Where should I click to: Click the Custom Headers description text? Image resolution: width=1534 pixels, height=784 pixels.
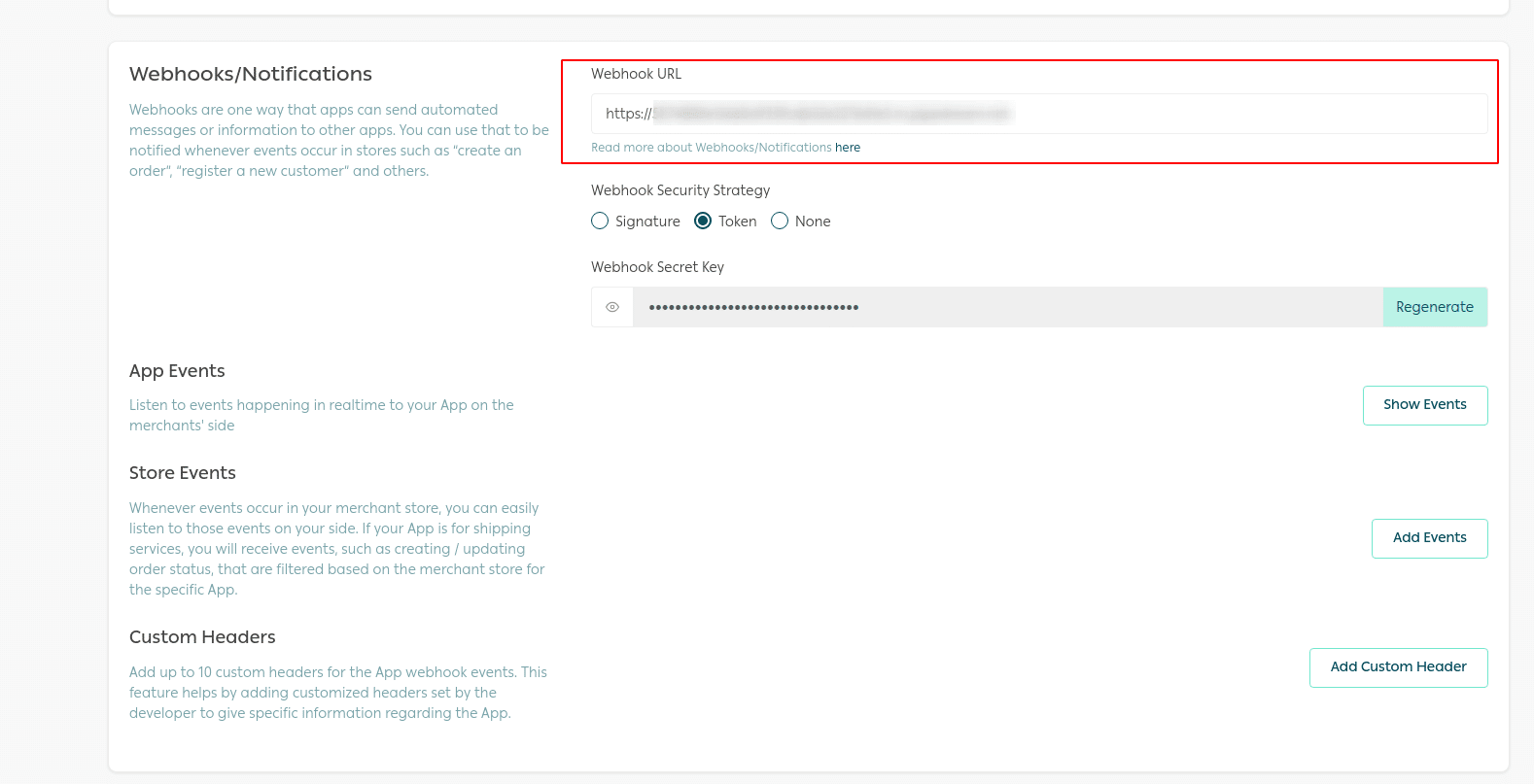pos(337,693)
